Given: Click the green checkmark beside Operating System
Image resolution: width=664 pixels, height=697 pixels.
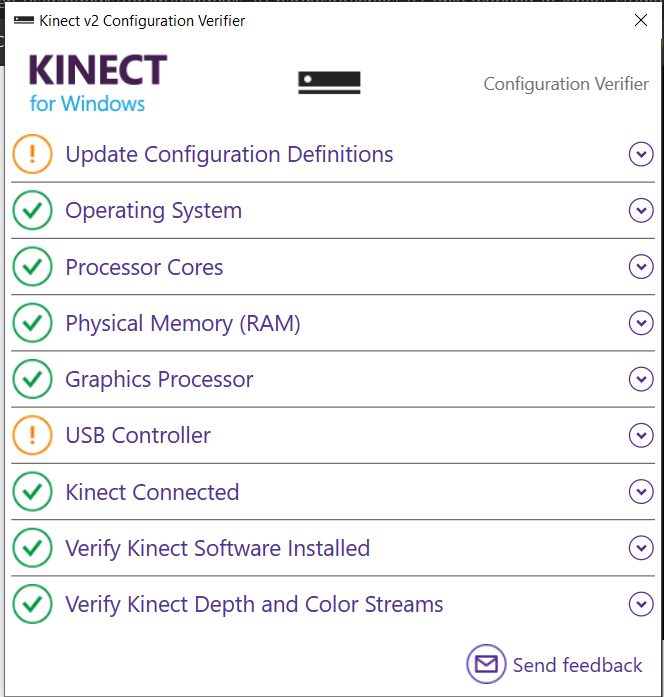Looking at the screenshot, I should (32, 210).
